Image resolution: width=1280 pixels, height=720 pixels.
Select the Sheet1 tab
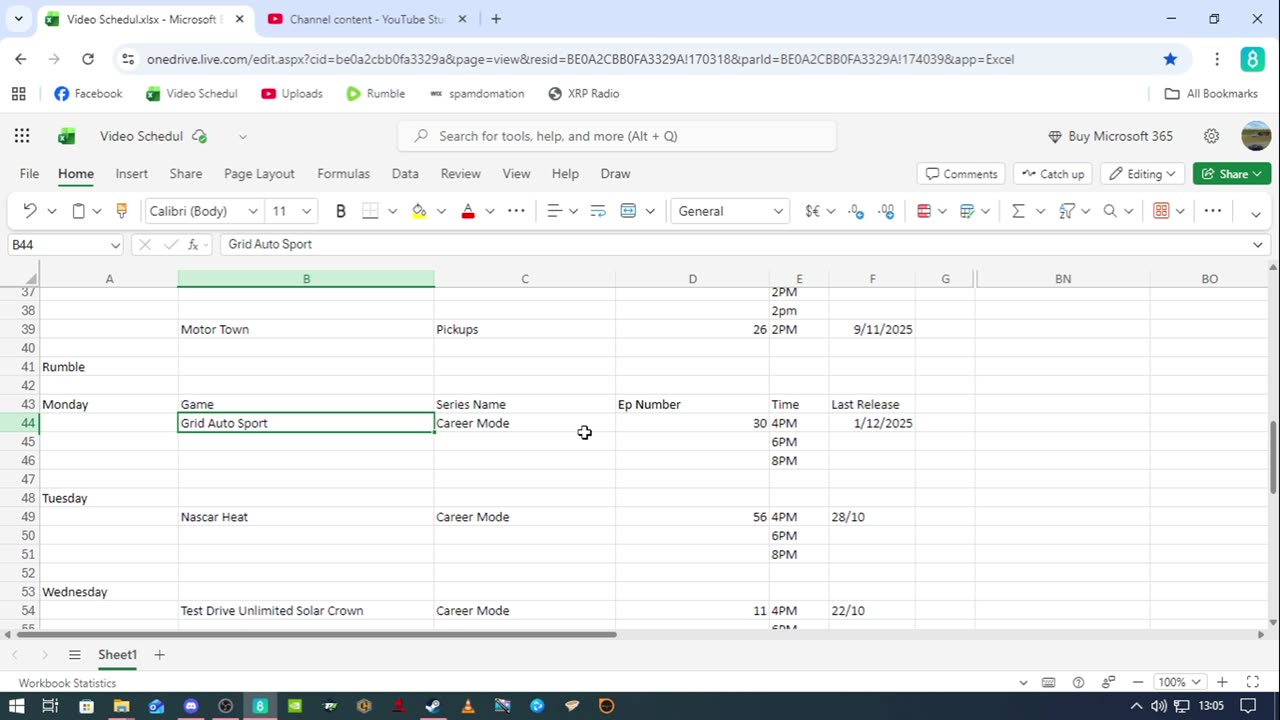pos(117,655)
